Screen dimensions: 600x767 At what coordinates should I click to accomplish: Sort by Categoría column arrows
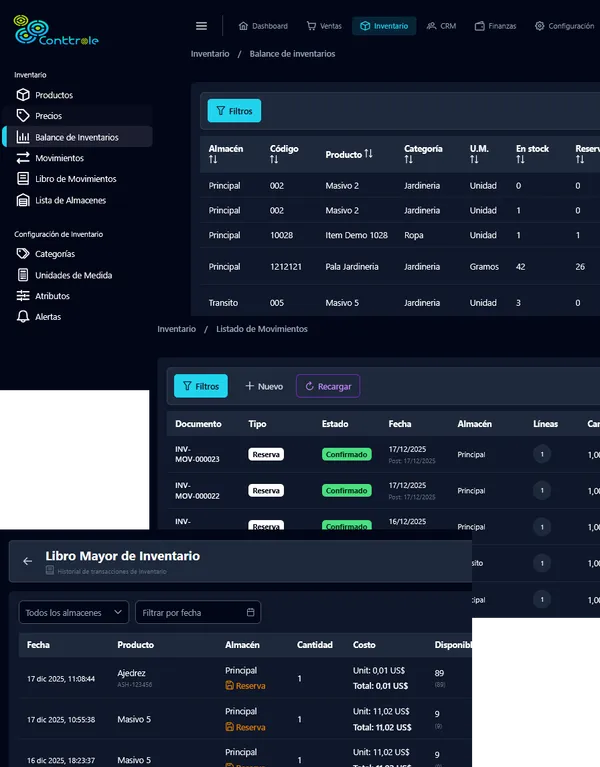pyautogui.click(x=408, y=159)
